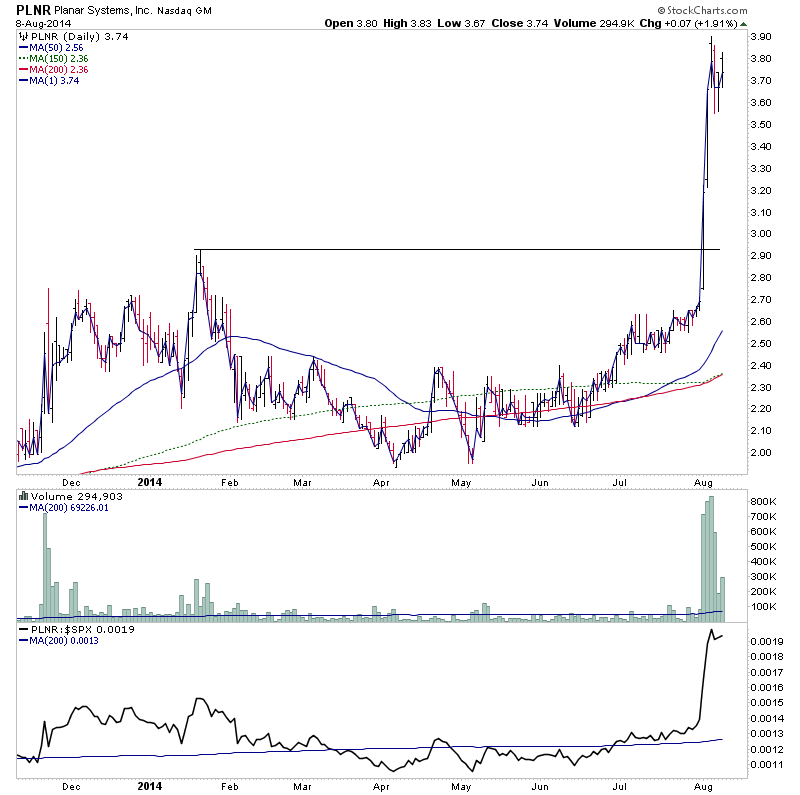The image size is (800, 795).
Task: Click the Chg +0.07 (+1.91%) value
Action: [x=688, y=23]
